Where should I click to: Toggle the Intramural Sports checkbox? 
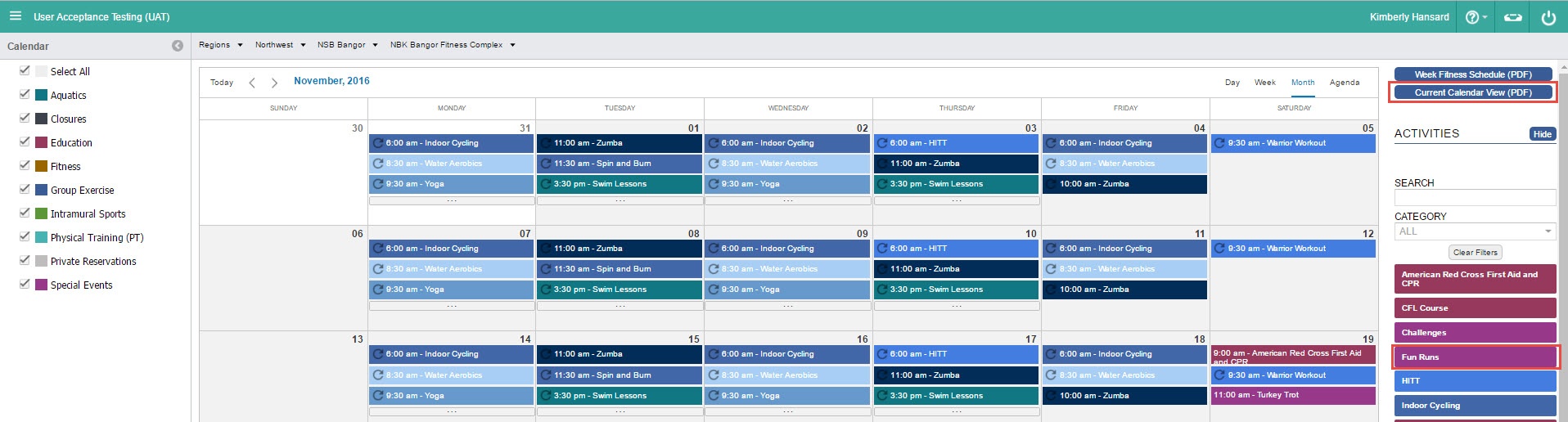[25, 213]
